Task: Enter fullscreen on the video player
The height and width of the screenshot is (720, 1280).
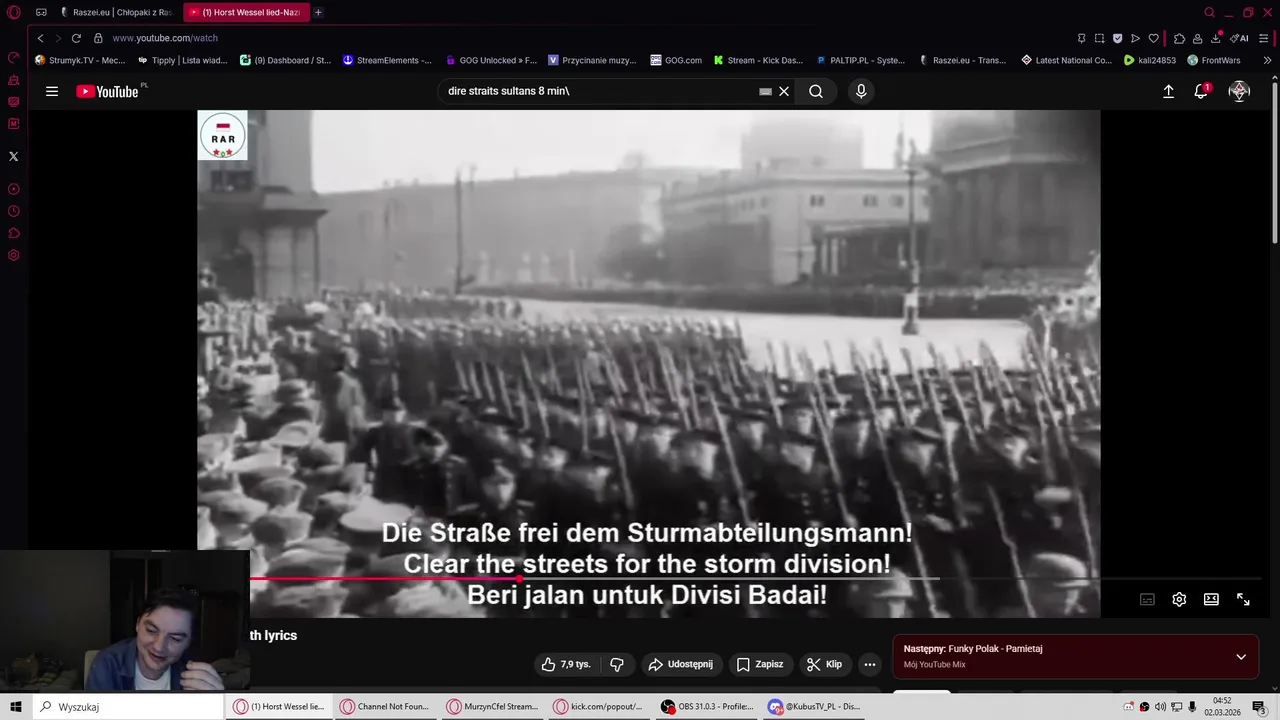Action: [1243, 599]
